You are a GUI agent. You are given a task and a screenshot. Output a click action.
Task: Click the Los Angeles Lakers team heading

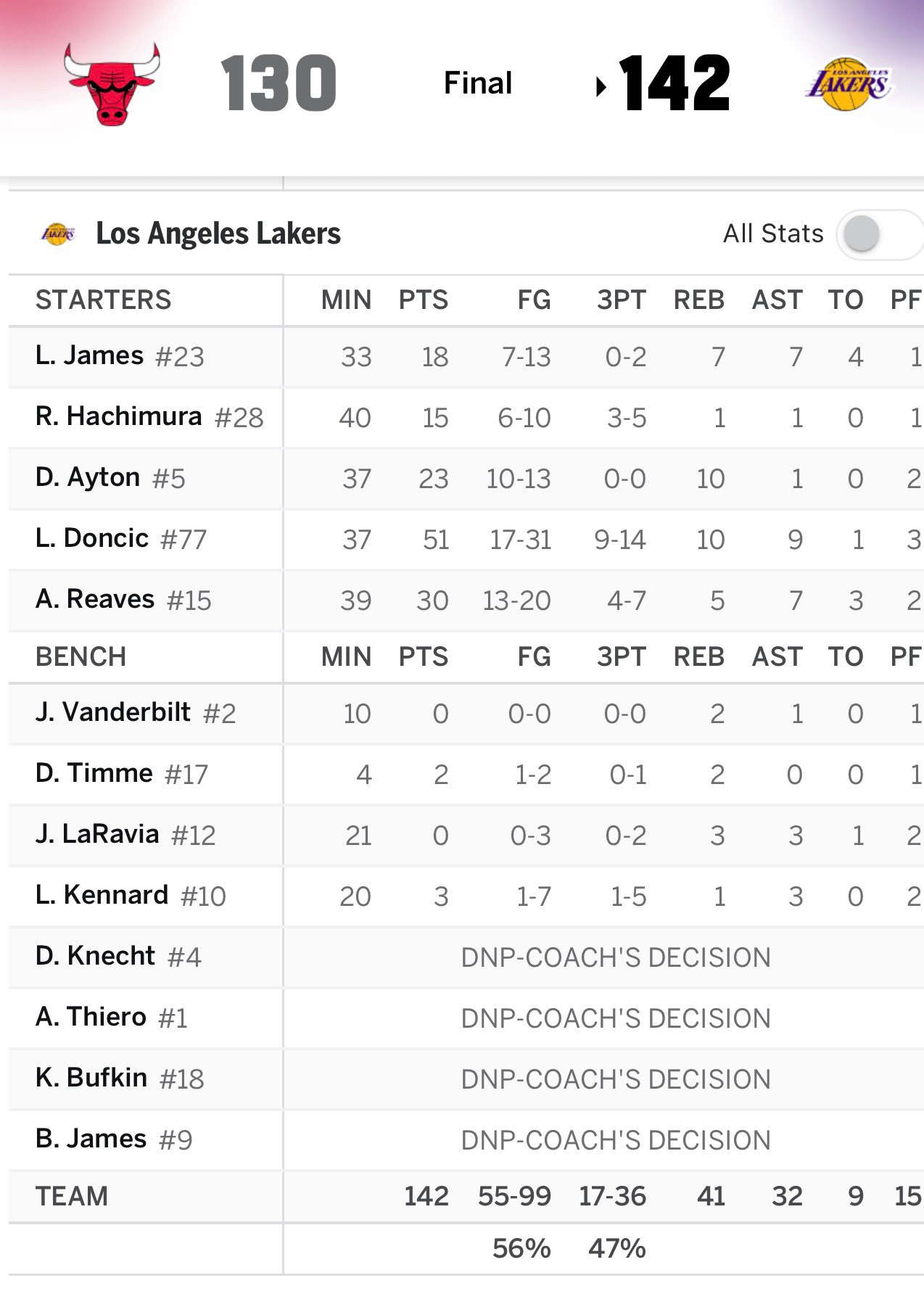point(218,234)
